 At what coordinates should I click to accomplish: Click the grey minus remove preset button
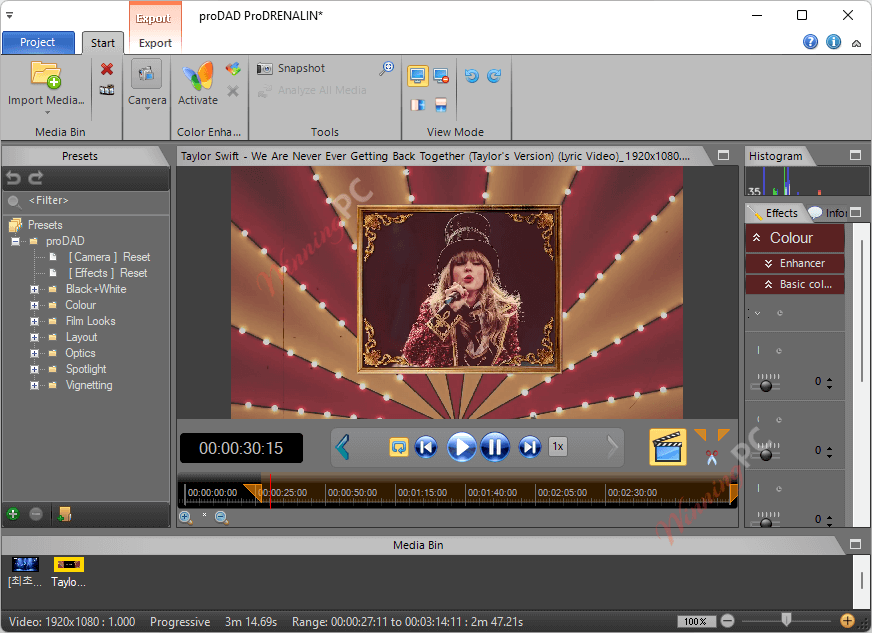pos(36,514)
